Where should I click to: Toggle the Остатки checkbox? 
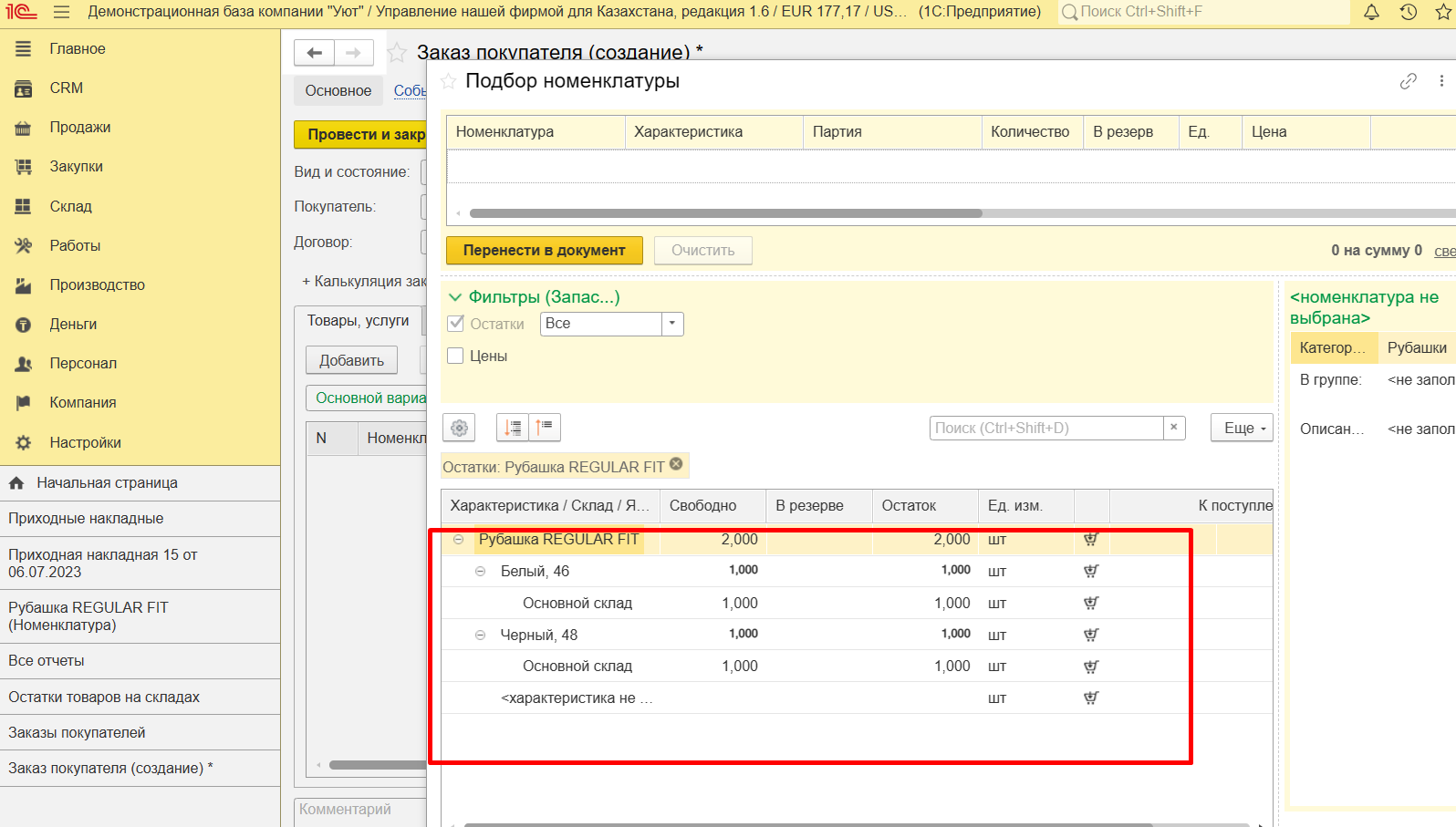tap(456, 324)
